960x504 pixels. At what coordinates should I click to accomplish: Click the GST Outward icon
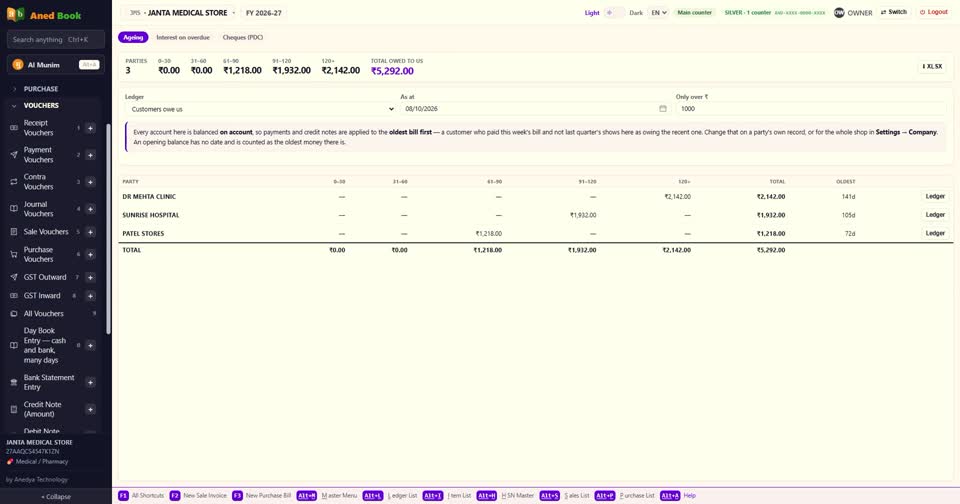coord(14,277)
